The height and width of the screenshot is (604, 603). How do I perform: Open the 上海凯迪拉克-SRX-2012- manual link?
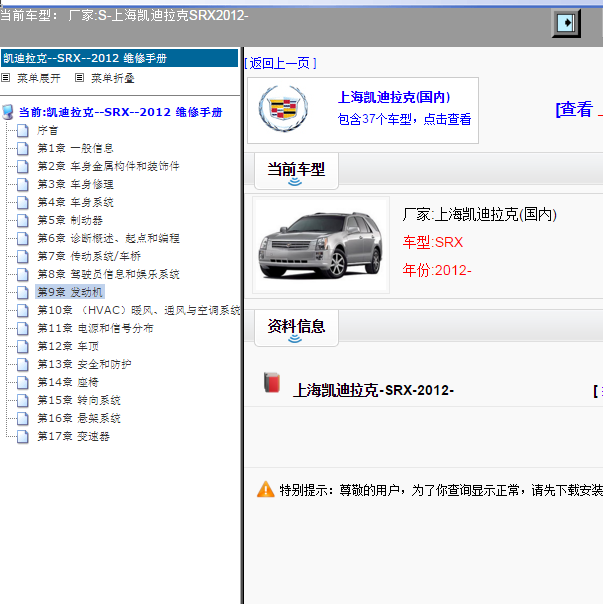point(373,390)
